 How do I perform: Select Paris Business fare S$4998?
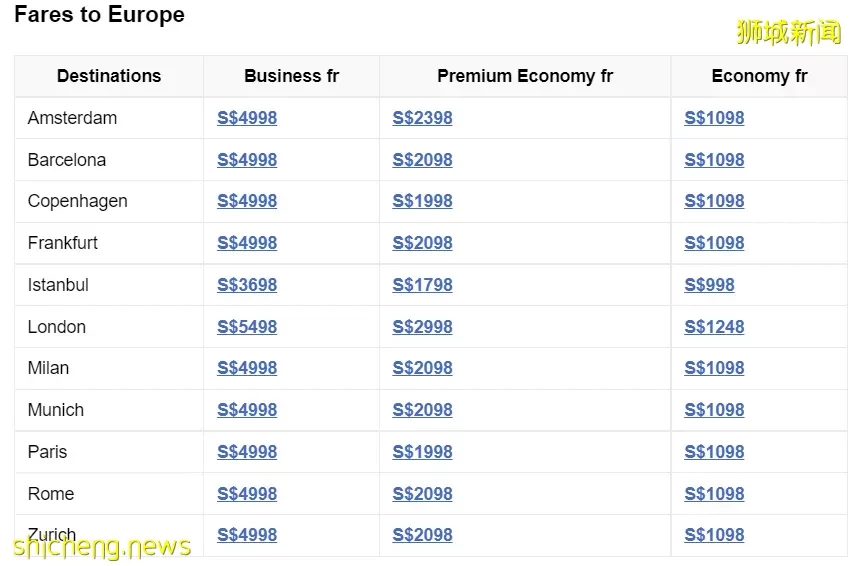pos(247,452)
